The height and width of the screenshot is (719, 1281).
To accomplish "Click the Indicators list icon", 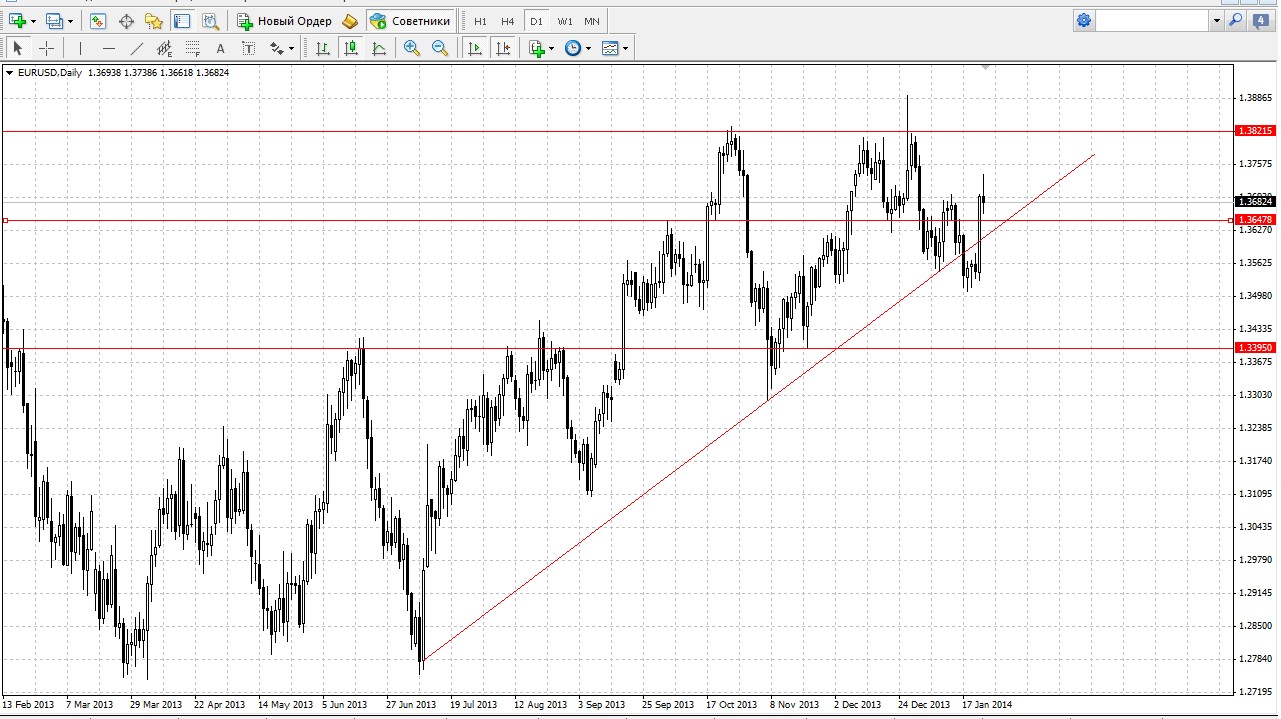I will point(537,48).
